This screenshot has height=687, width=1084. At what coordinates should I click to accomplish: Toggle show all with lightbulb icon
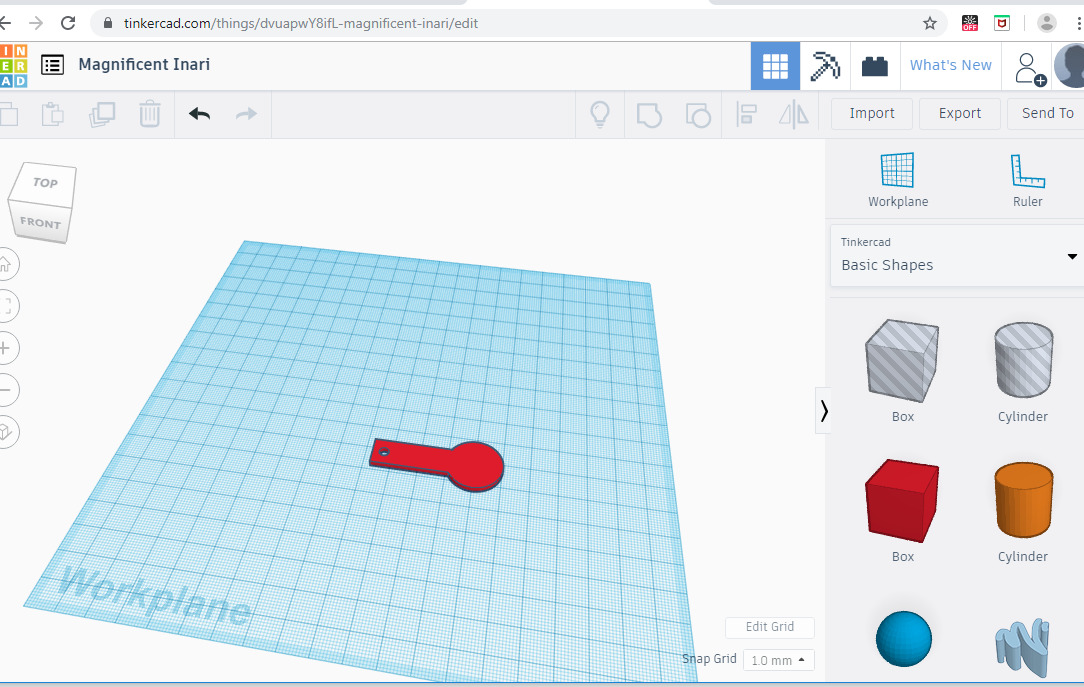click(x=600, y=114)
